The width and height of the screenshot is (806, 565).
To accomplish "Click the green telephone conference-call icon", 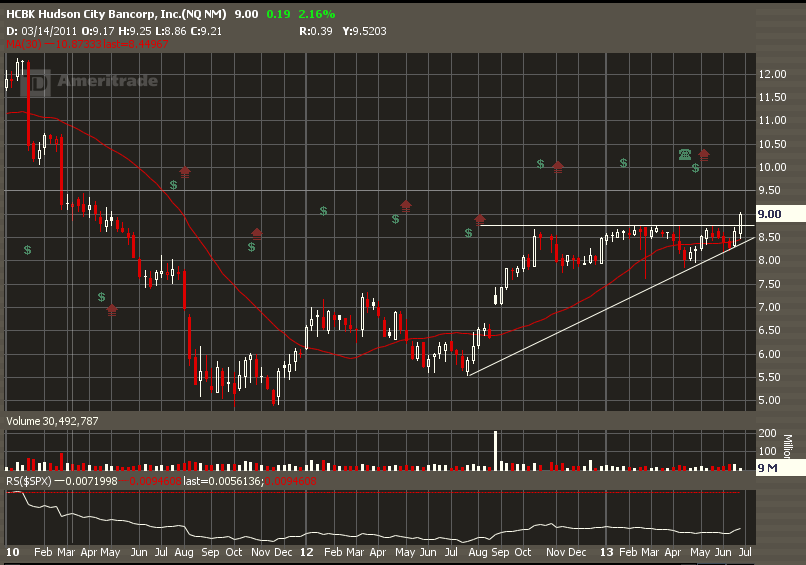I will click(x=685, y=154).
